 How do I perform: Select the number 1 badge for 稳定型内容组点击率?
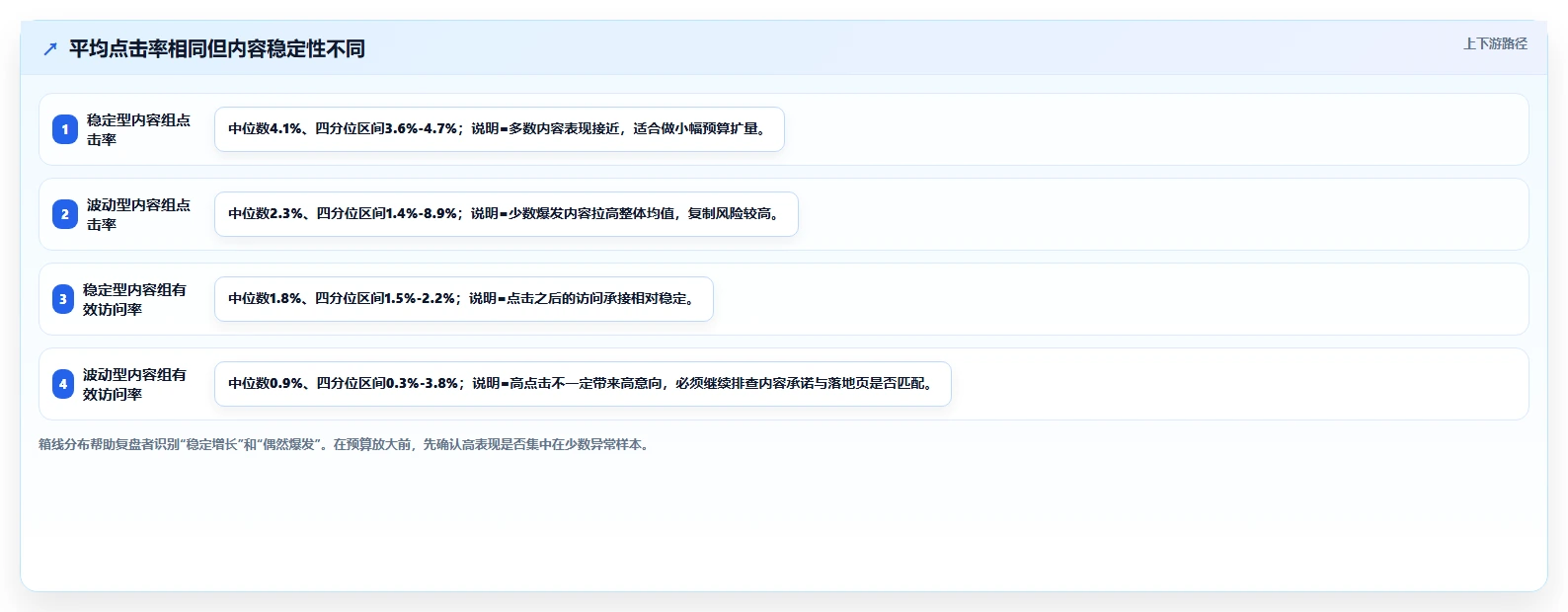pyautogui.click(x=65, y=129)
